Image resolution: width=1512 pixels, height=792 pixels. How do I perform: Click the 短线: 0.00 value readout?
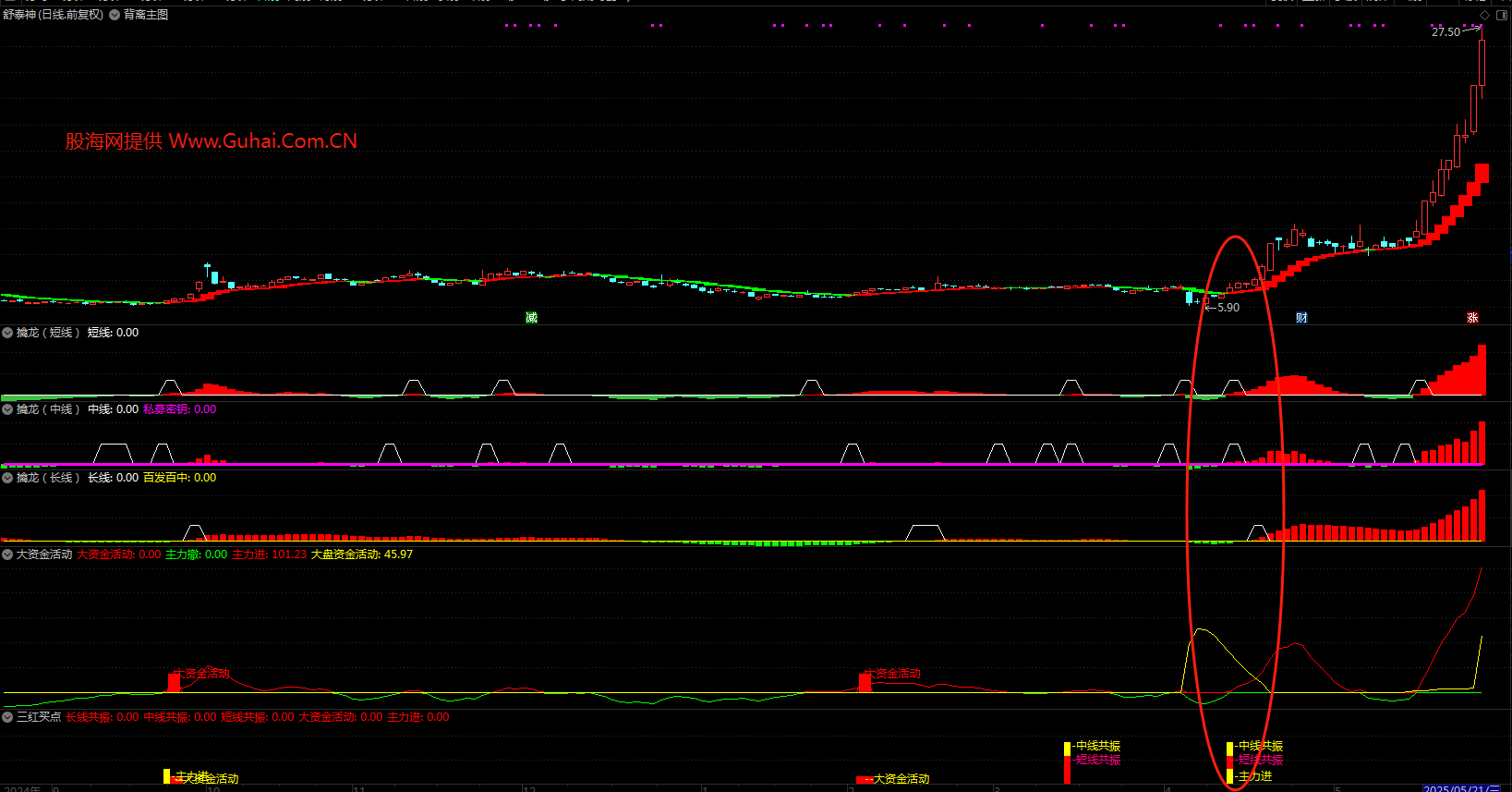(x=113, y=333)
